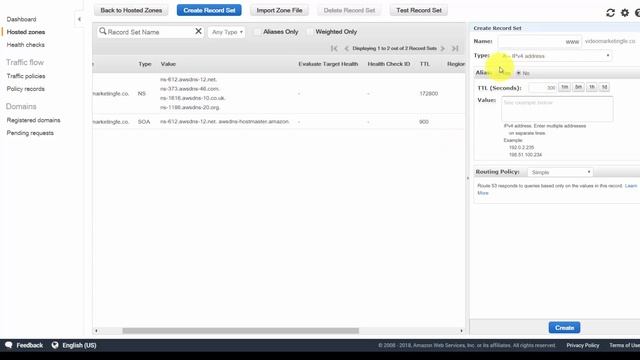Focus the Name input field
Viewport: 640px width, 360px height.
pos(540,41)
